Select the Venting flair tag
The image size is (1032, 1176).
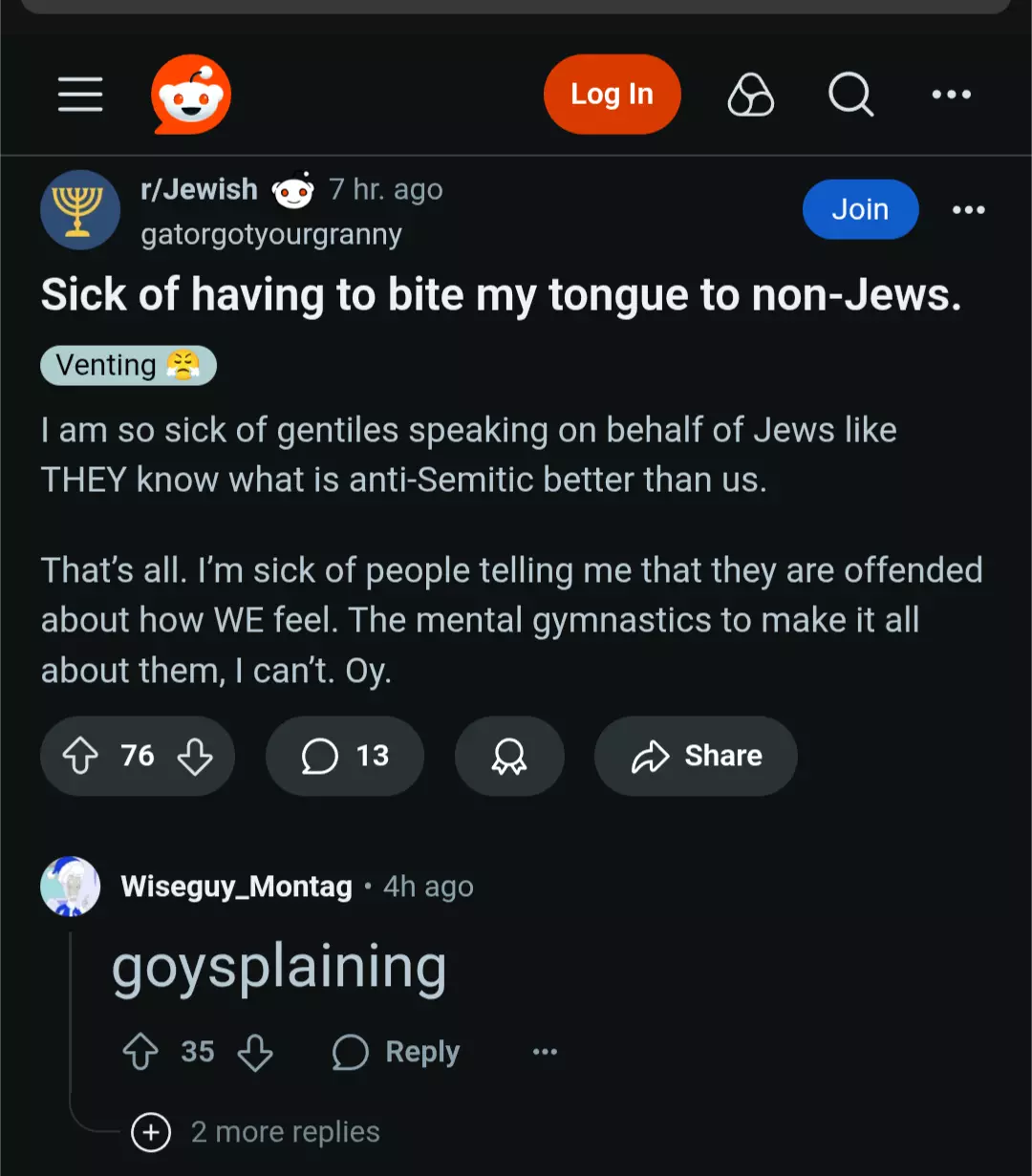pyautogui.click(x=128, y=366)
